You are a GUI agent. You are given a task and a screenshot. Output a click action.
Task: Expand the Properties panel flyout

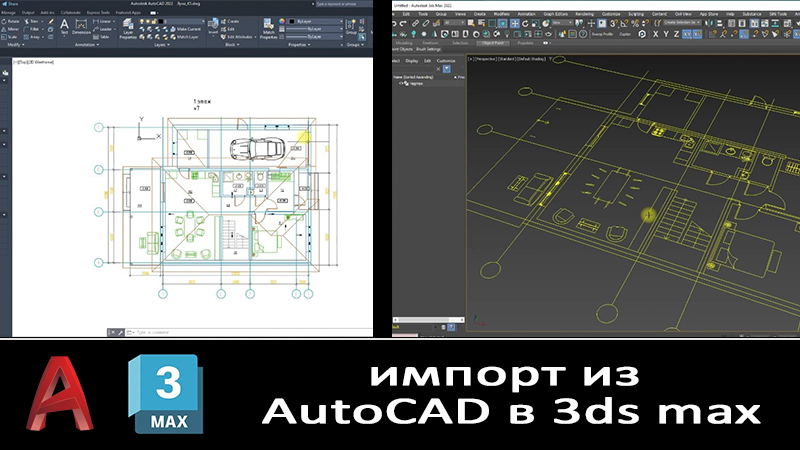tap(299, 44)
